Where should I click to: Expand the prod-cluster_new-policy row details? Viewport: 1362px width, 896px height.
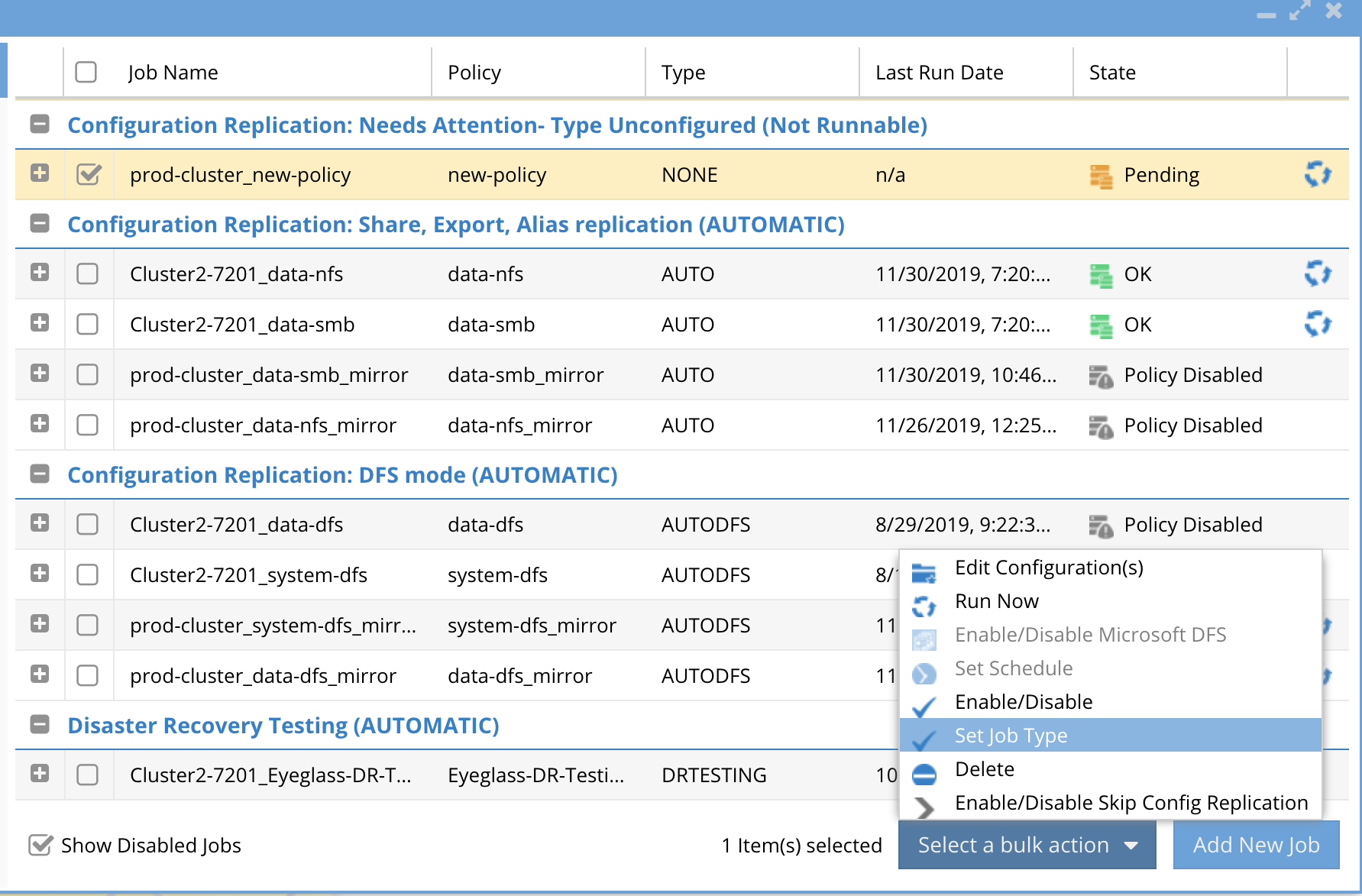pos(40,173)
